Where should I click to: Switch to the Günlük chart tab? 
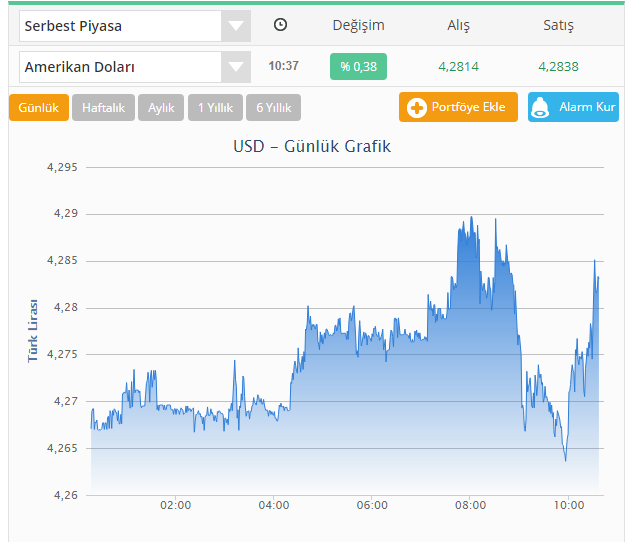(x=39, y=107)
